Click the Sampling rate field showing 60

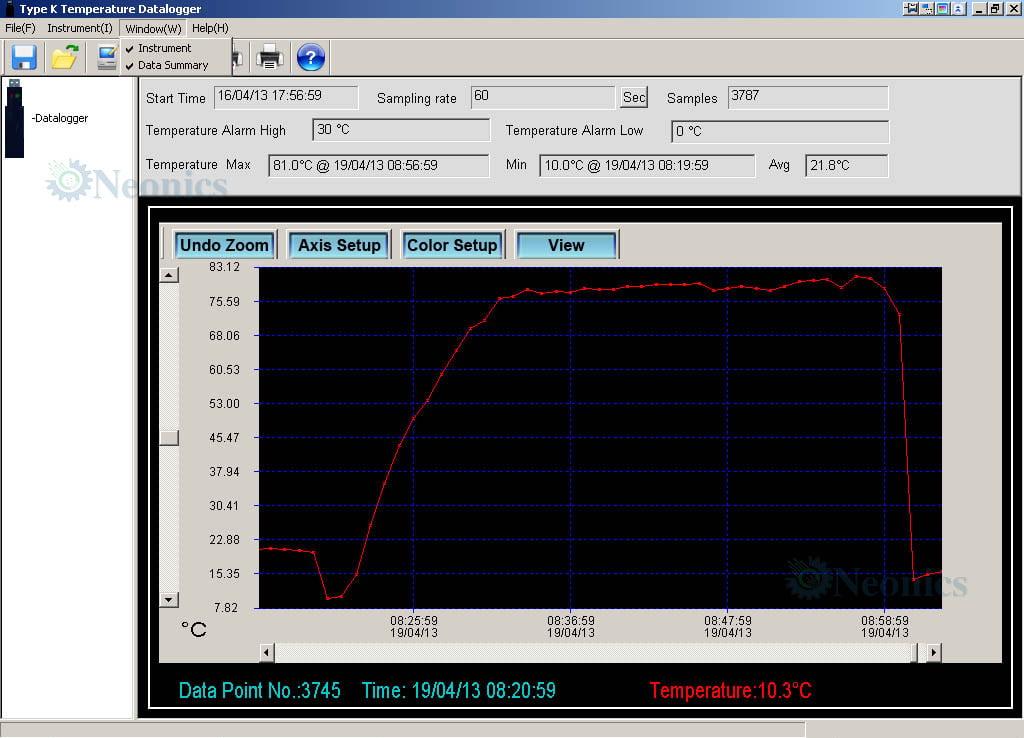(x=543, y=97)
